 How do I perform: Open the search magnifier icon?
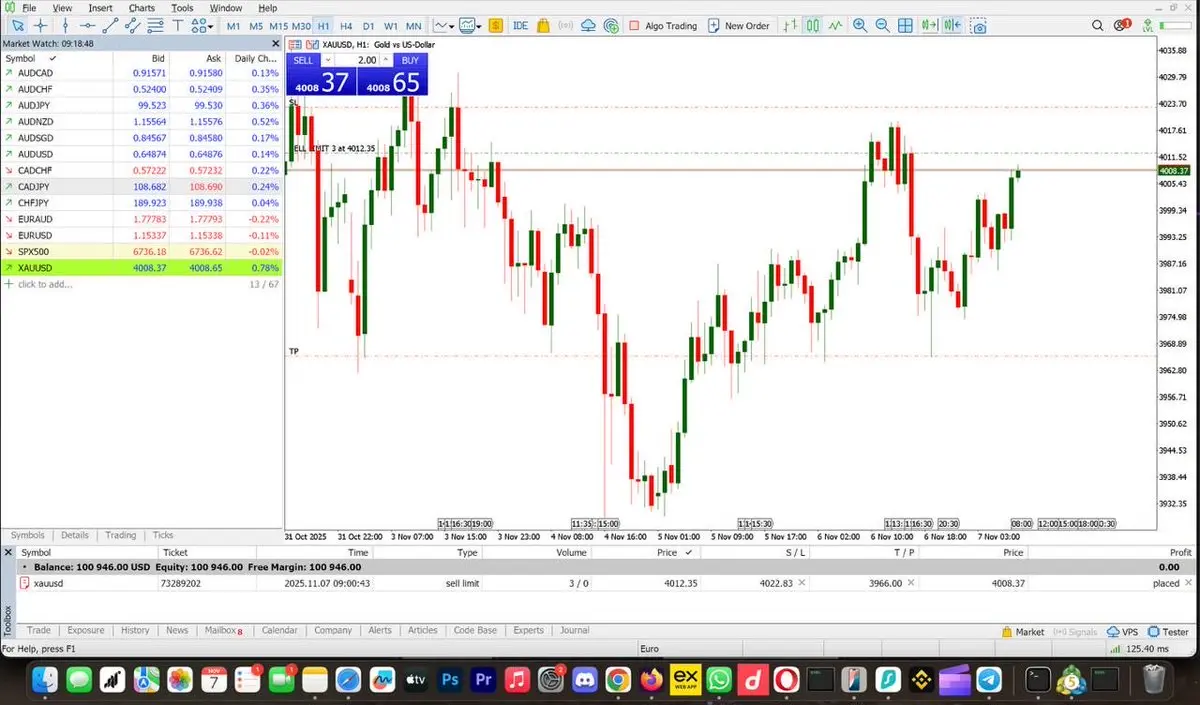click(x=1098, y=25)
